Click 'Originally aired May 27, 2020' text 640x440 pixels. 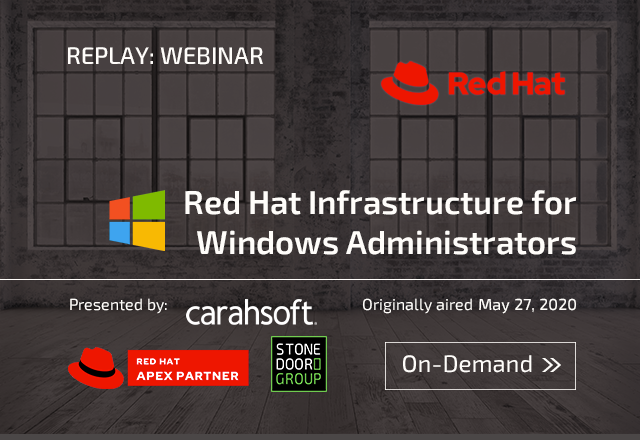pyautogui.click(x=469, y=305)
